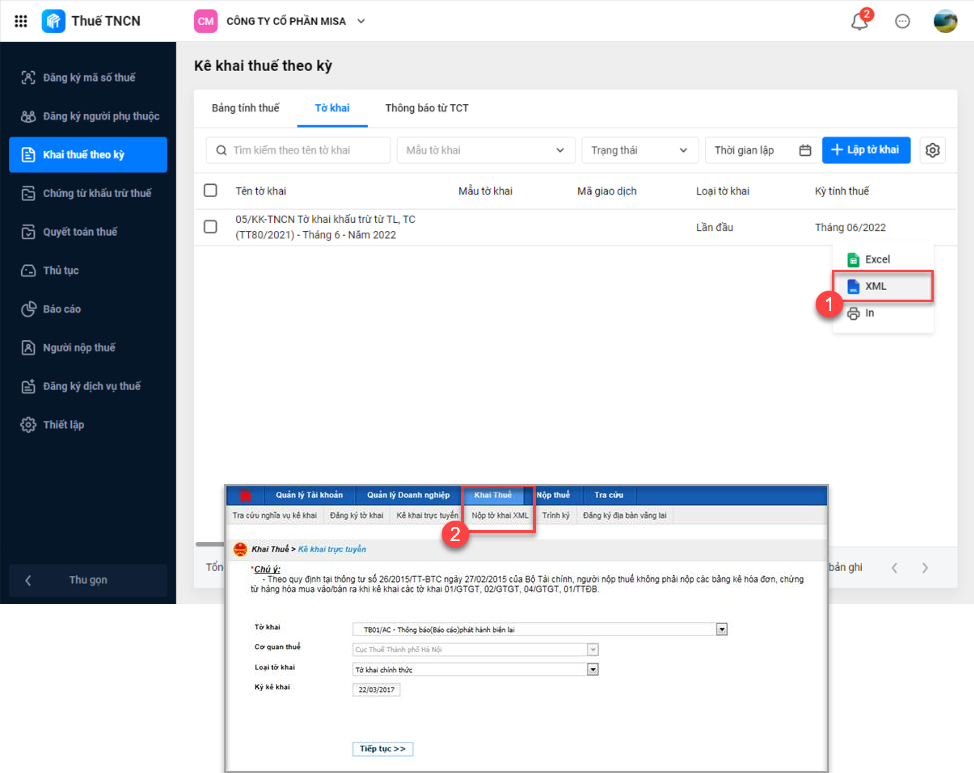Open the user profile avatar
The height and width of the screenshot is (773, 974).
click(x=945, y=21)
